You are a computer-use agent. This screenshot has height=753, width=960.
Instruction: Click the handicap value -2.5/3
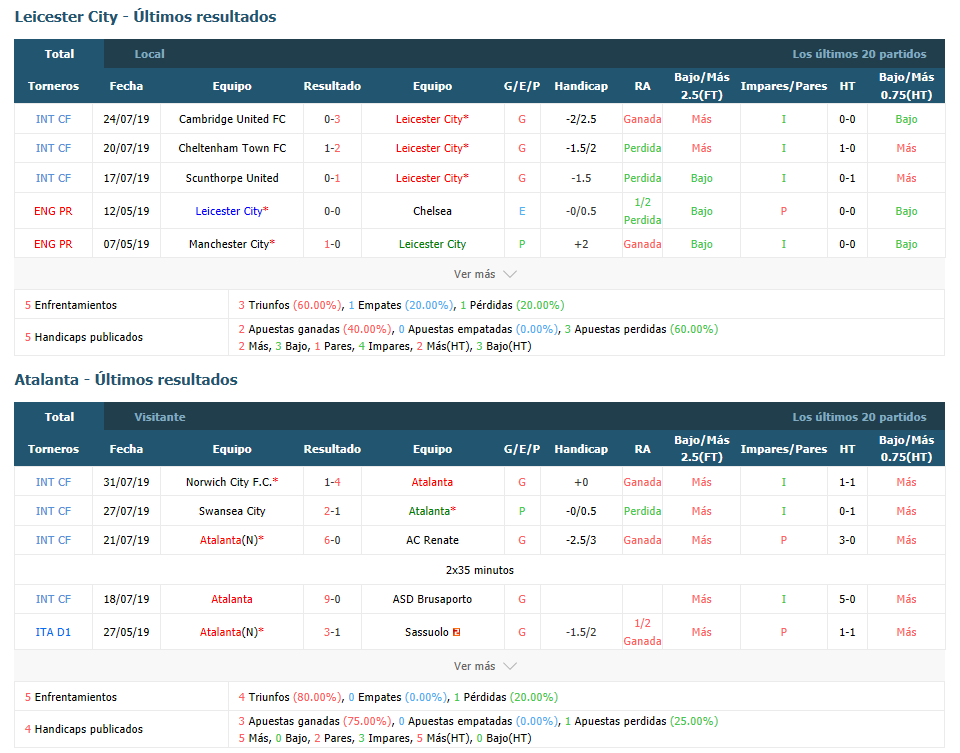coord(581,541)
